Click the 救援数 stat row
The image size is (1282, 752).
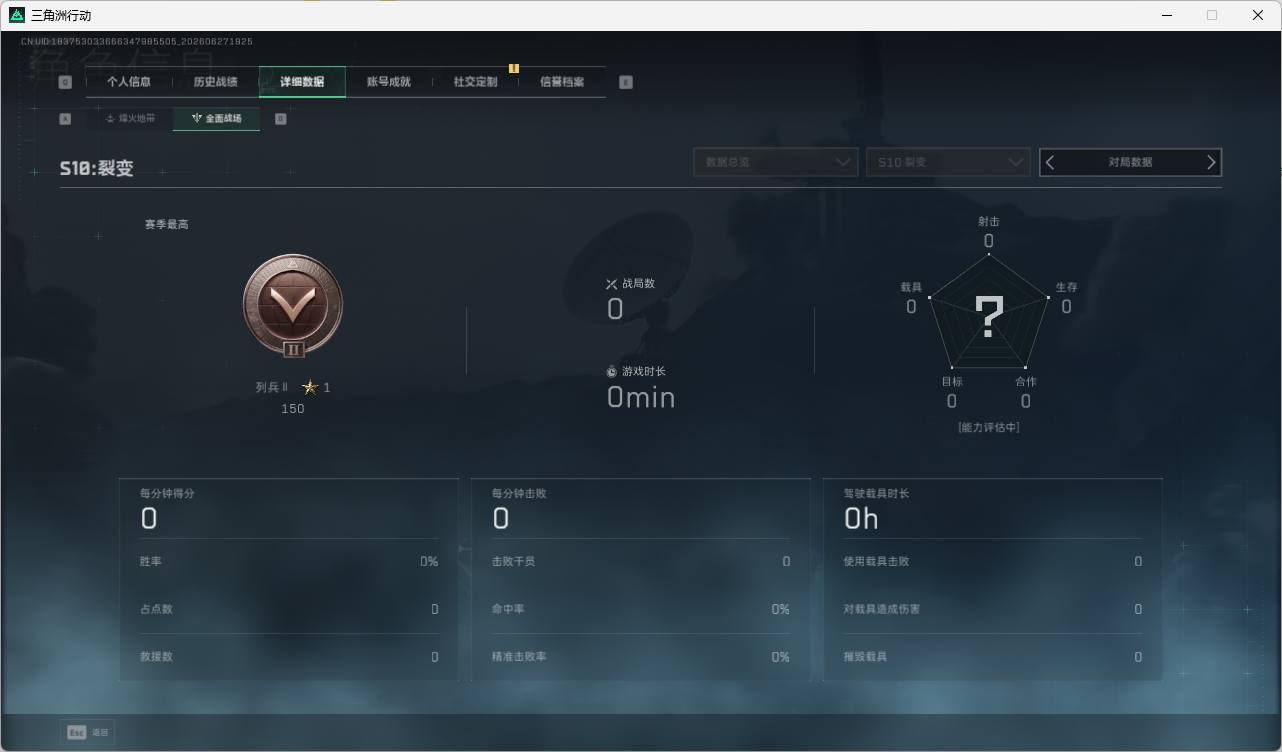(289, 657)
